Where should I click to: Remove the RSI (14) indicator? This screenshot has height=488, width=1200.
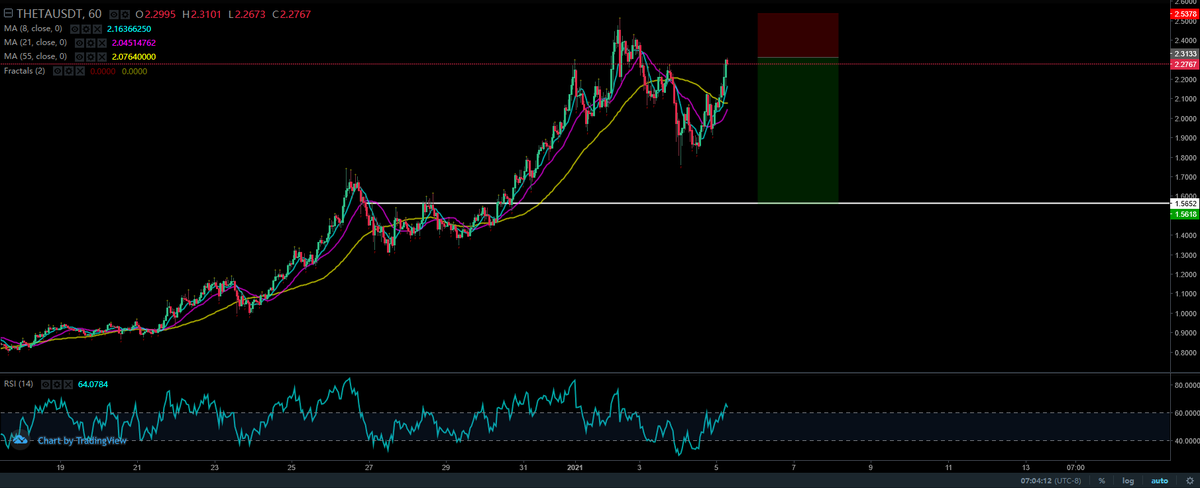click(x=68, y=385)
